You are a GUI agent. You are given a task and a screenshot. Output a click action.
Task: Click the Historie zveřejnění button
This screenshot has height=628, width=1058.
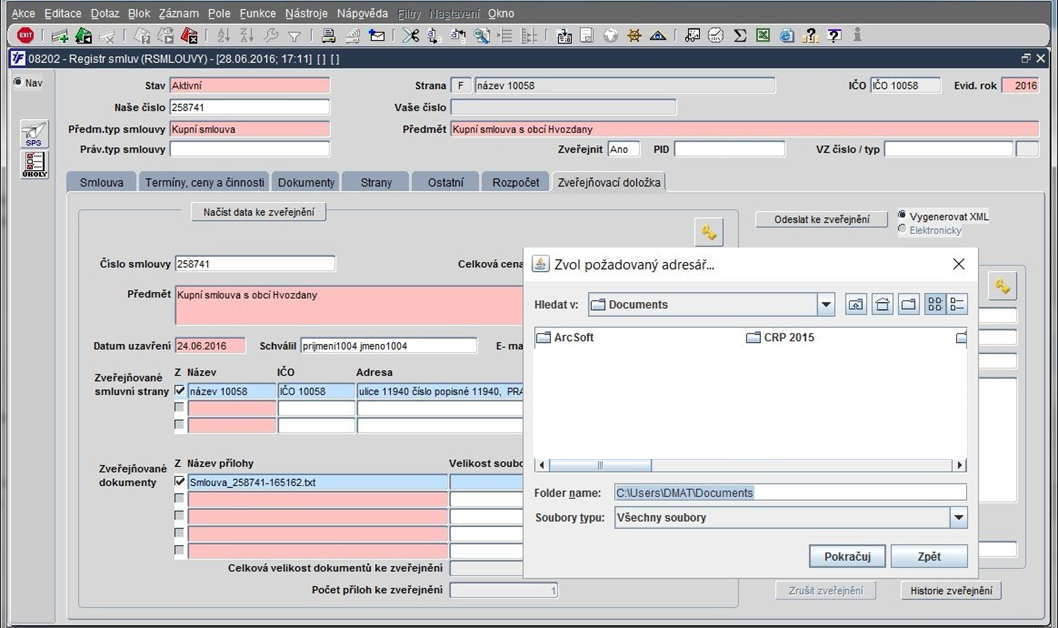click(951, 590)
